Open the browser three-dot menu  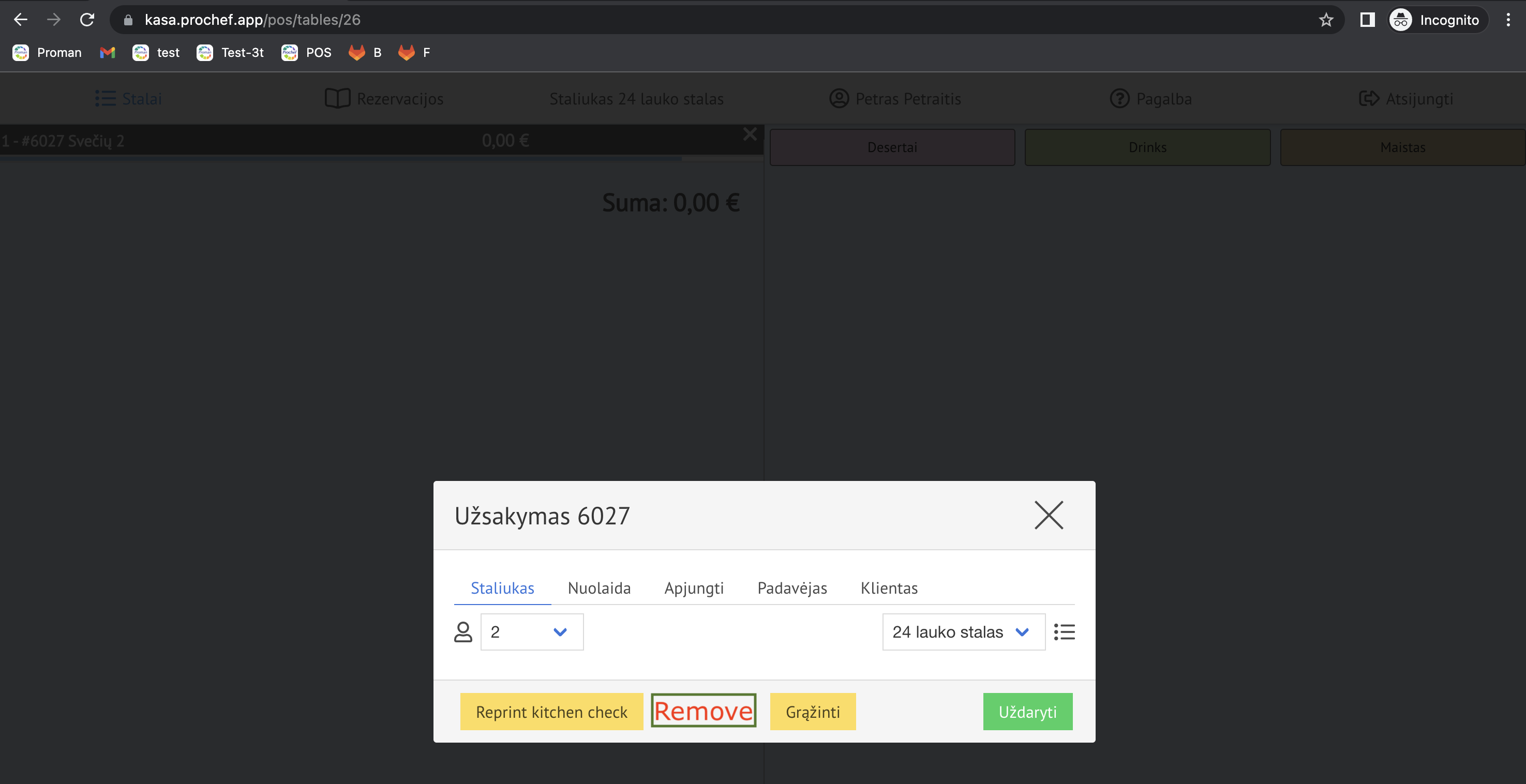point(1508,20)
